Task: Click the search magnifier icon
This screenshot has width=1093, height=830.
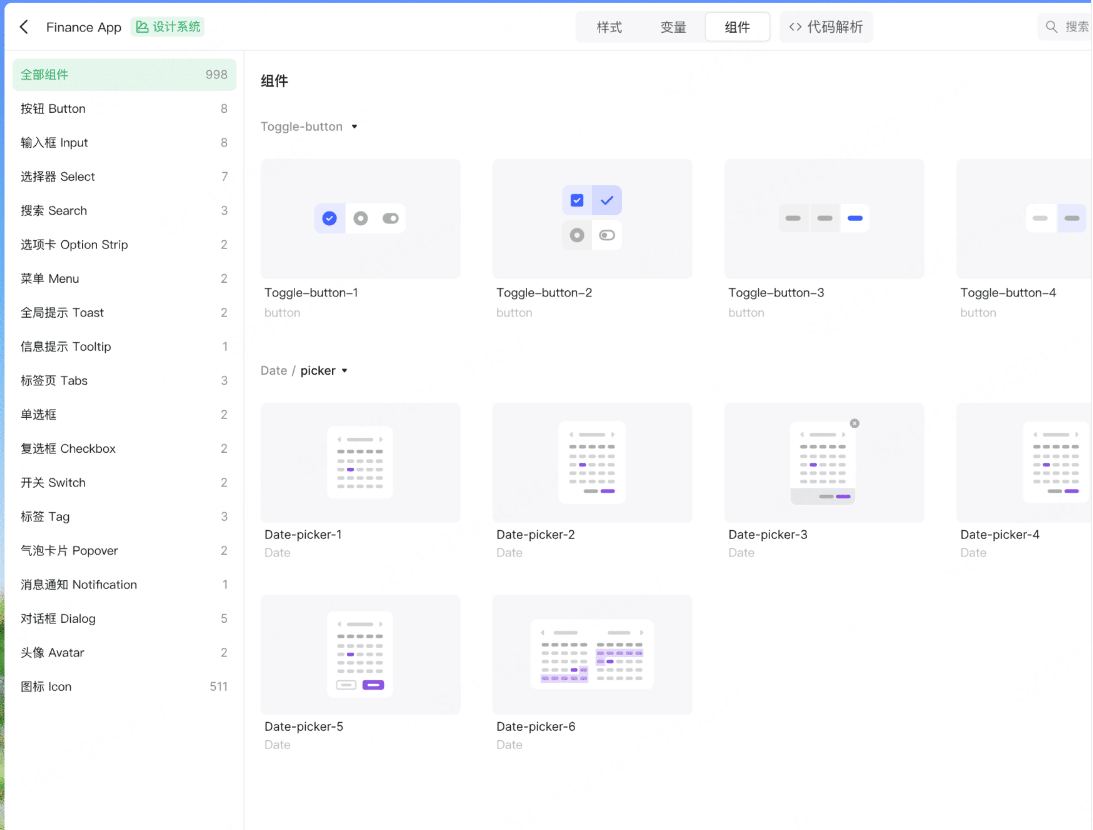Action: pos(1051,27)
